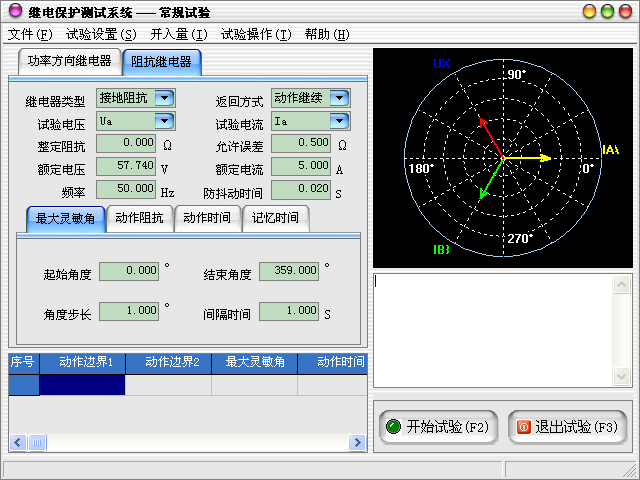
Task: Click the orange minimize window button
Action: pyautogui.click(x=589, y=11)
